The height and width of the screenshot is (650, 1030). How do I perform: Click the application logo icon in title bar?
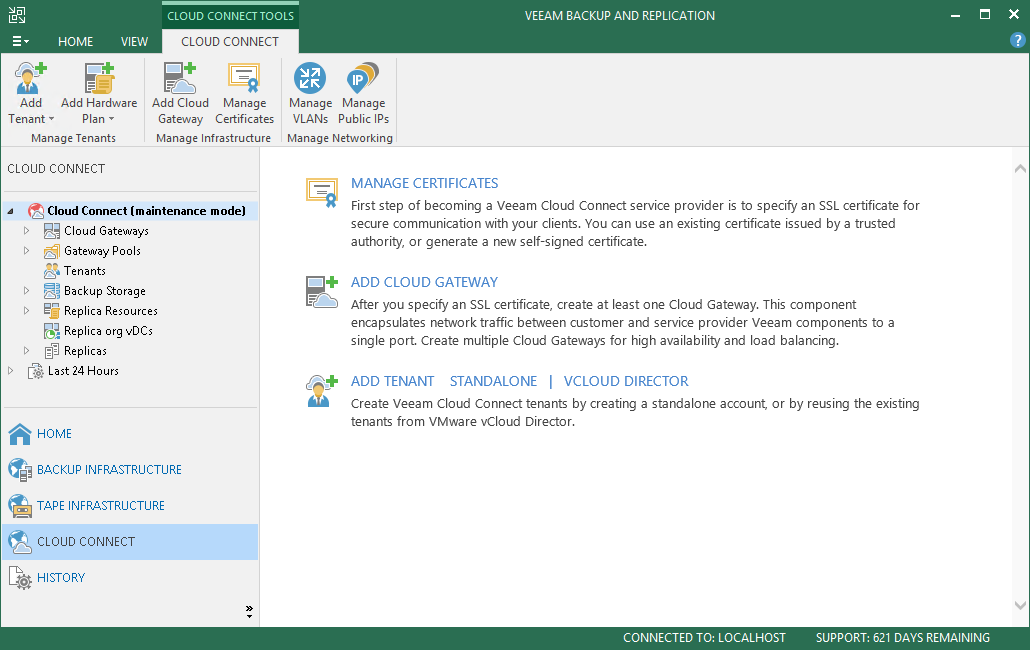16,15
